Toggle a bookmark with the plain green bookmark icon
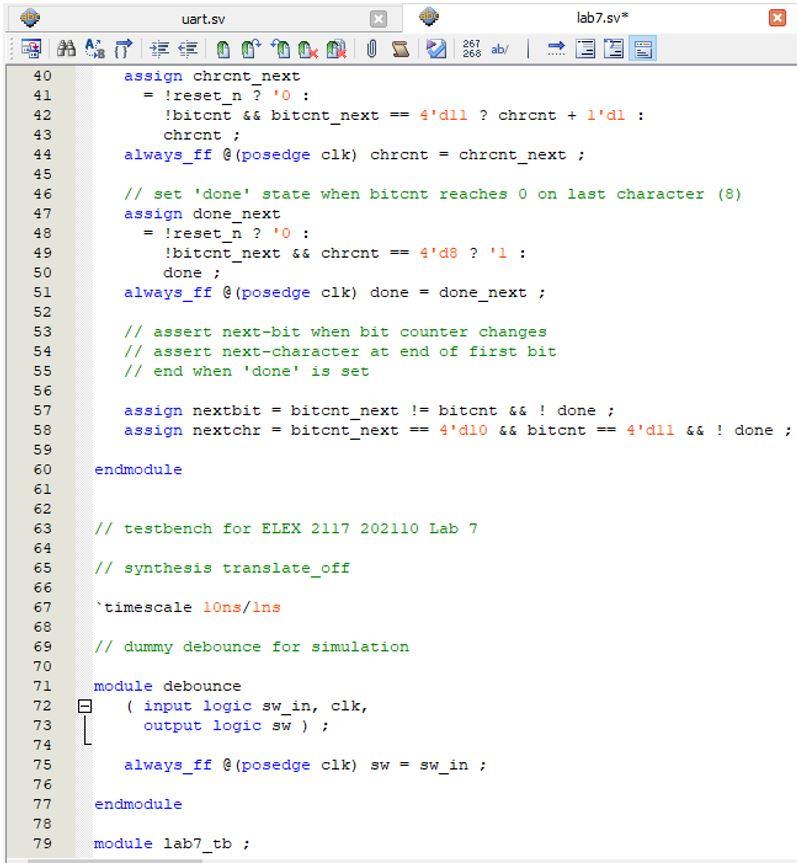Image resolution: width=797 pixels, height=863 pixels. click(x=223, y=49)
